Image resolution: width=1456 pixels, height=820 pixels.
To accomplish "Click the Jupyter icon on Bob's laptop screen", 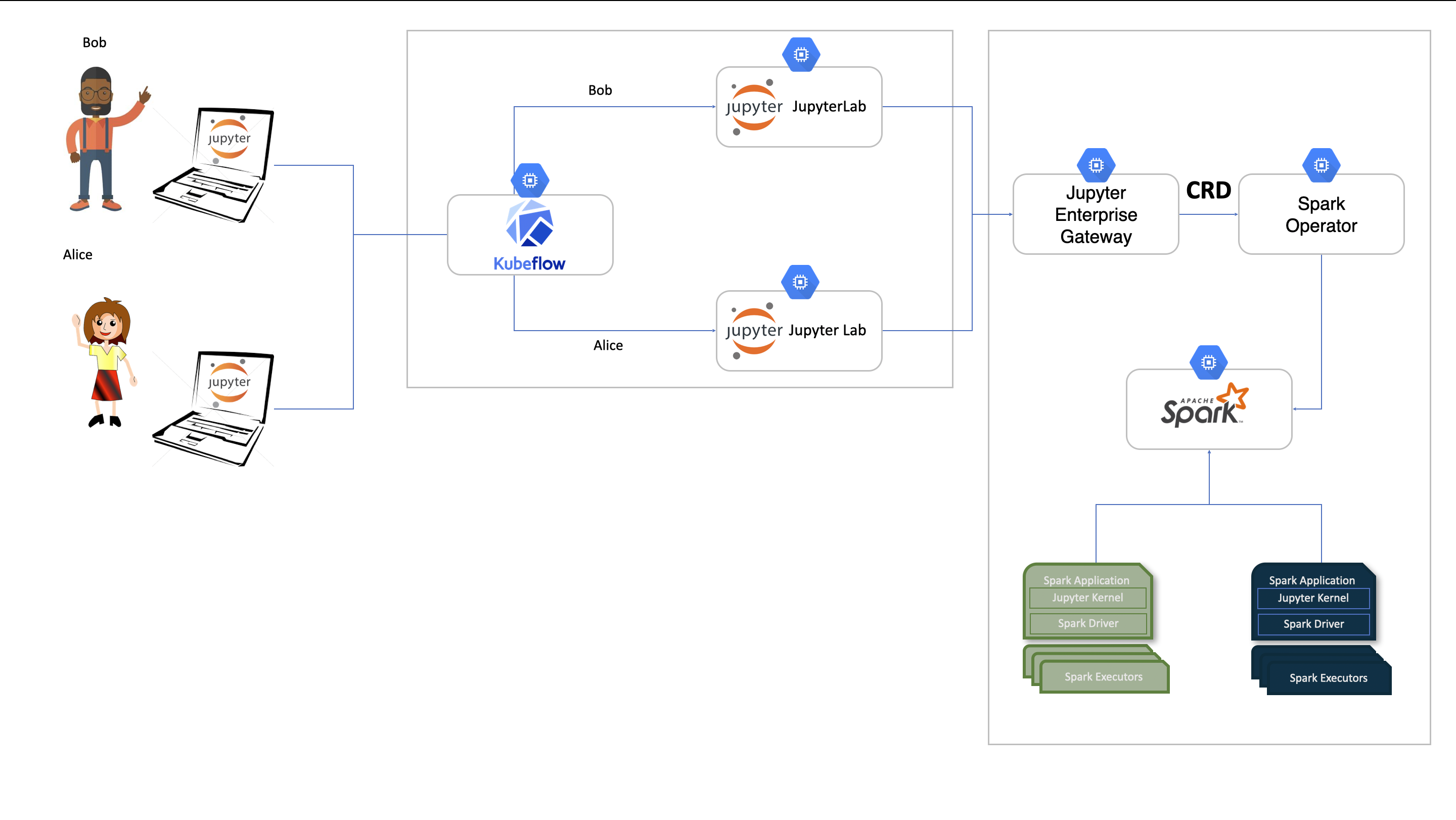I will pyautogui.click(x=229, y=137).
